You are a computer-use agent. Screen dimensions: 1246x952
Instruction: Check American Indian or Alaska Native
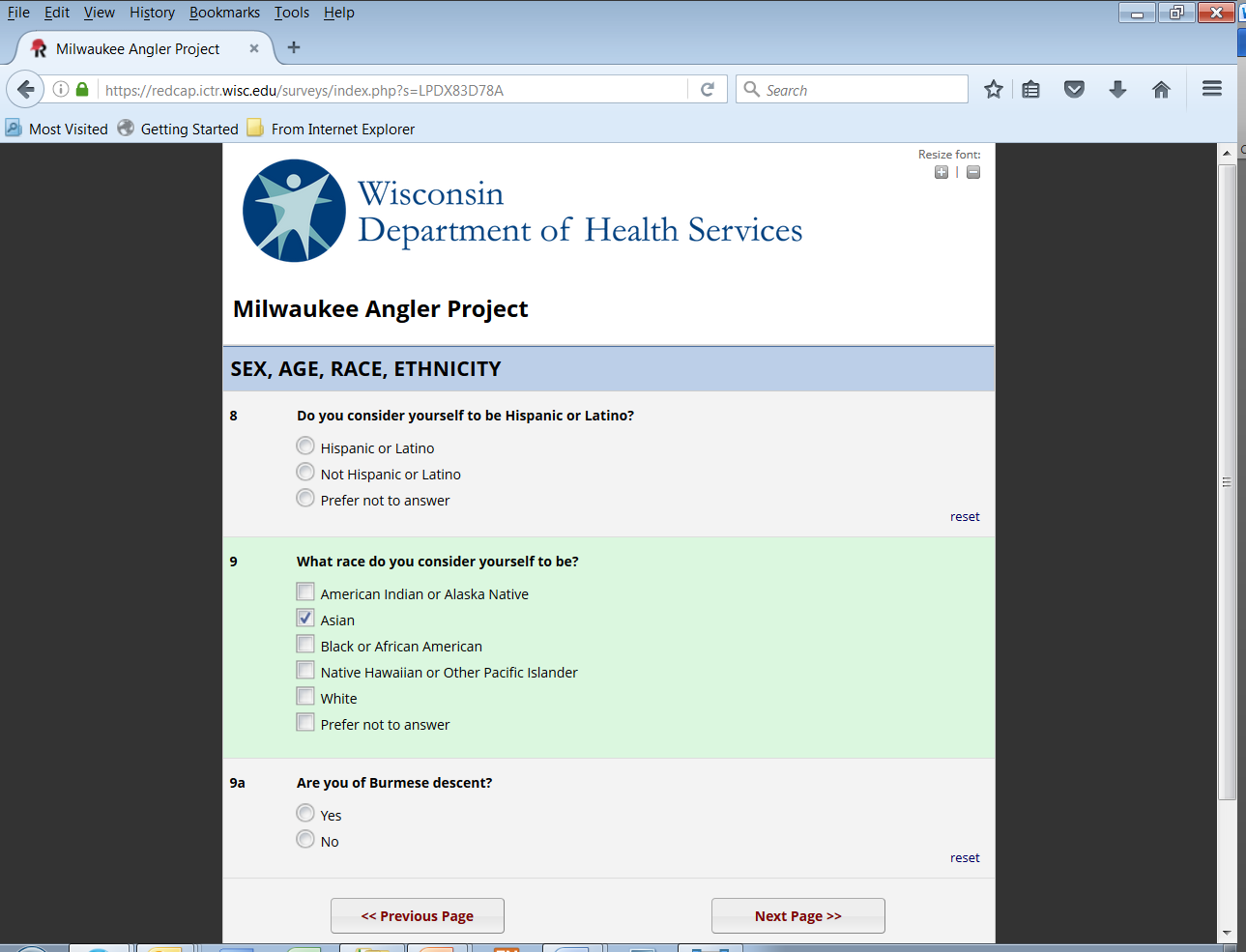click(305, 591)
